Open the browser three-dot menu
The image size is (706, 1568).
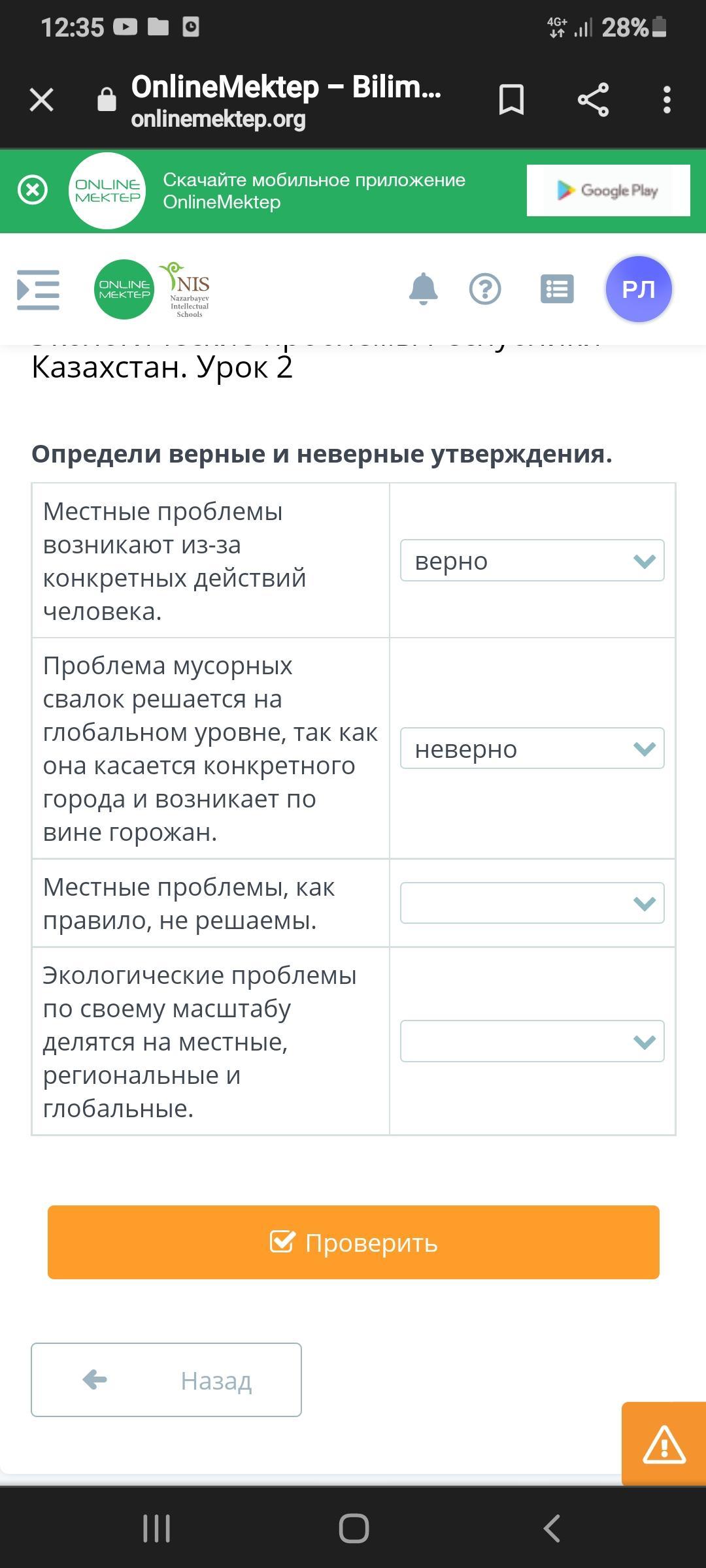pyautogui.click(x=667, y=100)
